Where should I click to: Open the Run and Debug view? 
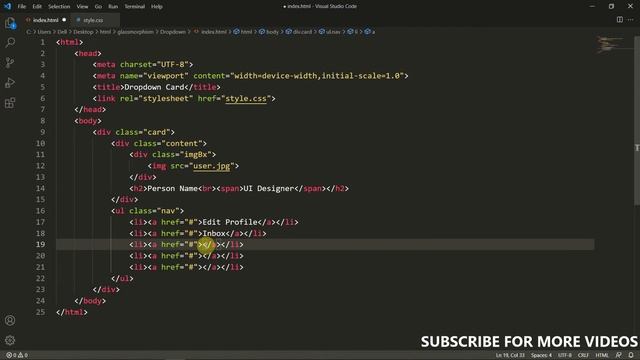[10, 82]
